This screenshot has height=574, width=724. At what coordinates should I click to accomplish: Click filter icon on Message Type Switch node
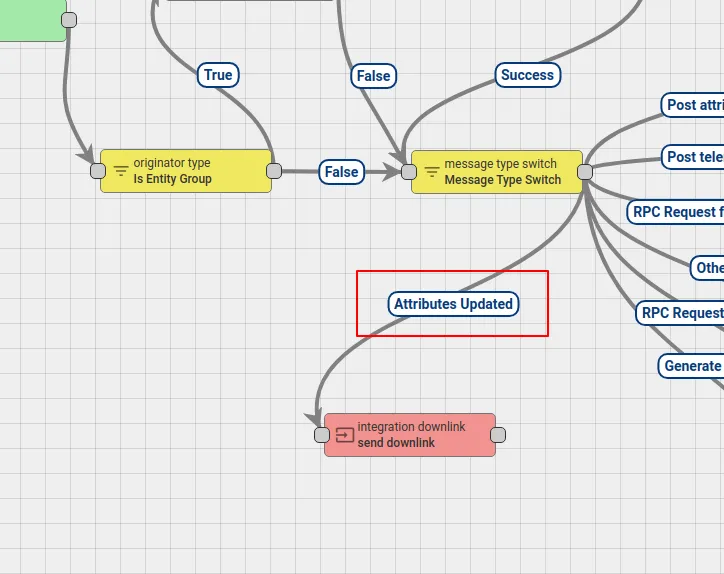click(x=432, y=172)
